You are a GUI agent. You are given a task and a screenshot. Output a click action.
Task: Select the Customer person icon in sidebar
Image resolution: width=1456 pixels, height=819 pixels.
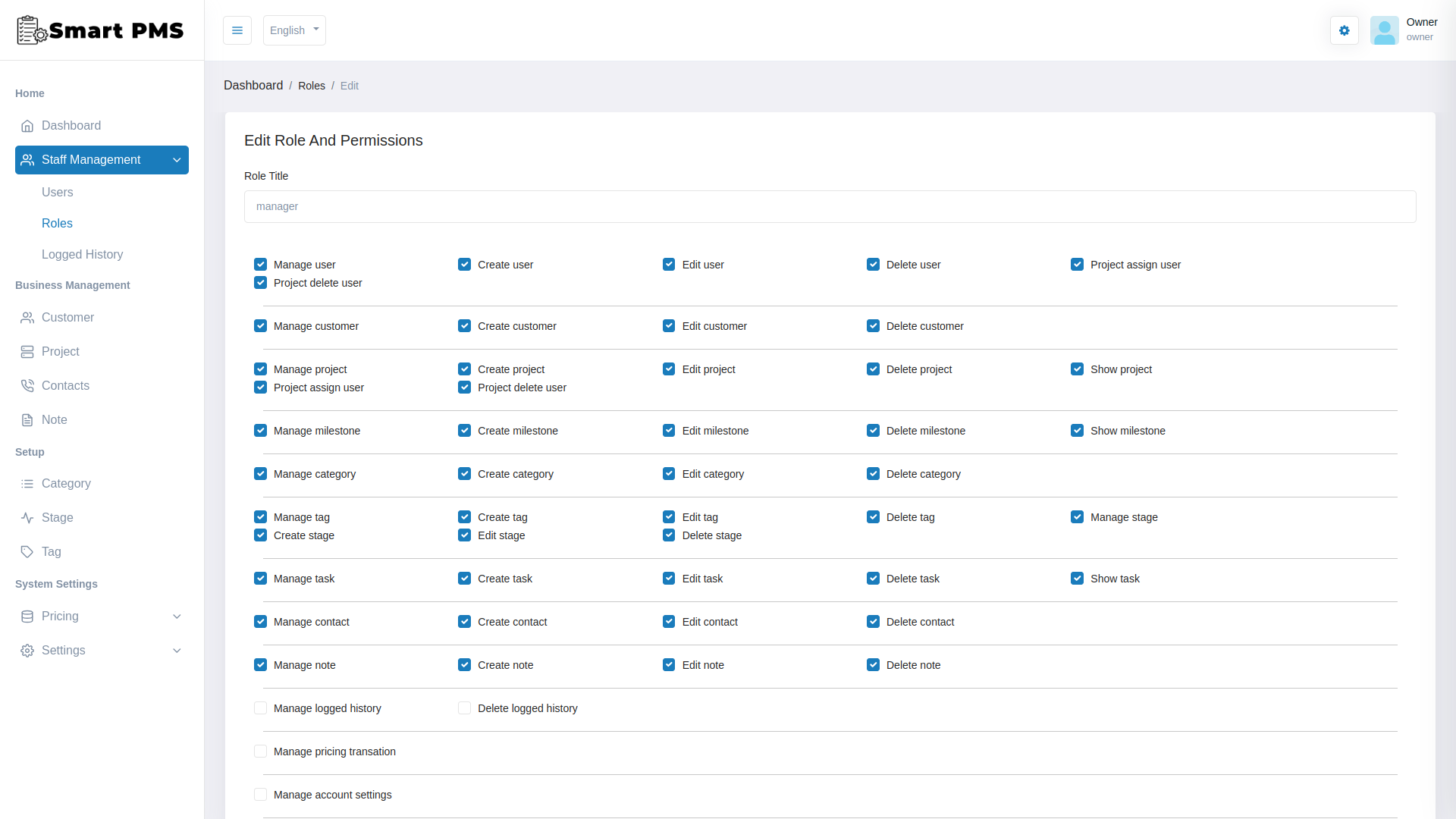28,318
